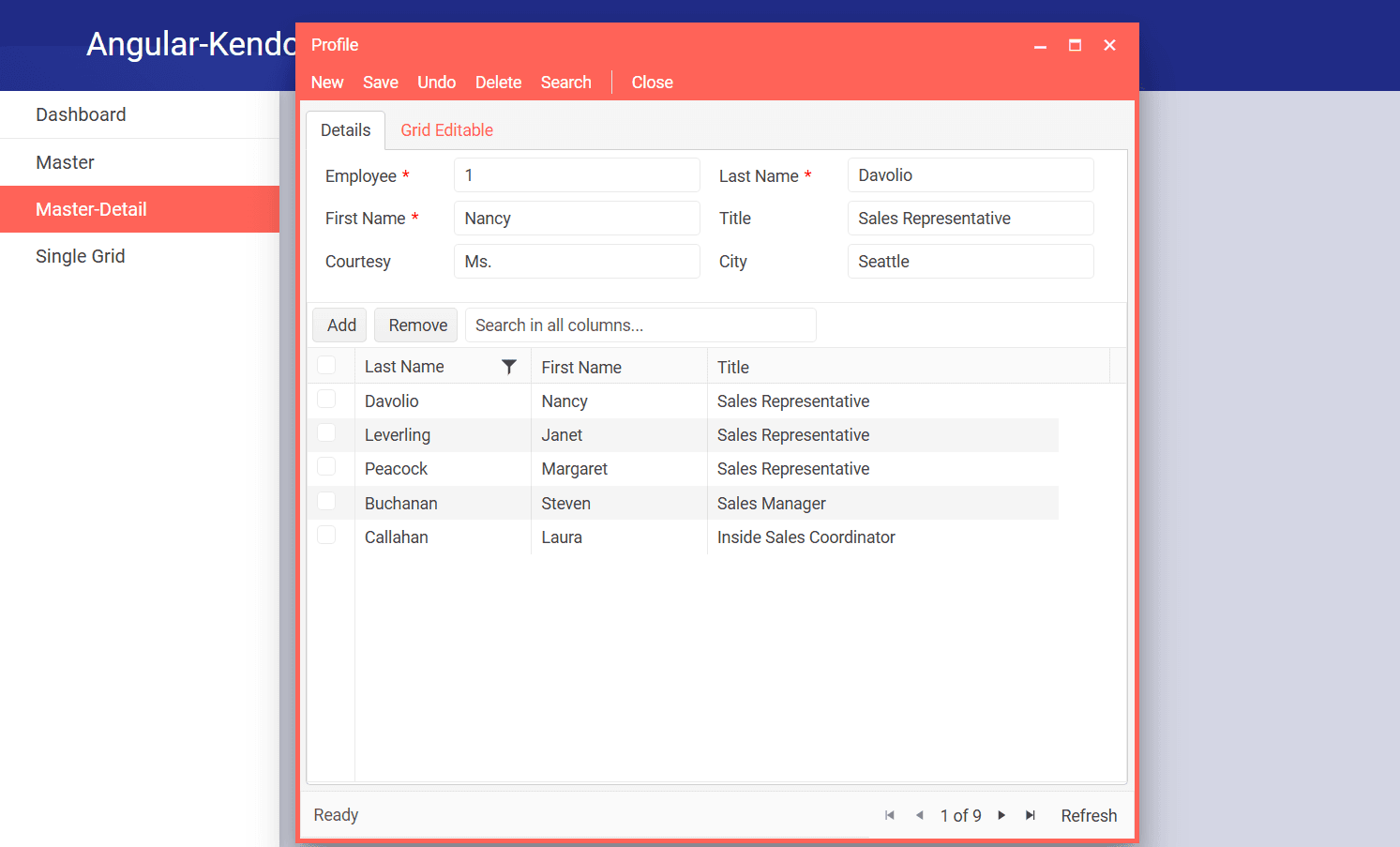Focus the Title input field
1400x847 pixels.
(971, 219)
